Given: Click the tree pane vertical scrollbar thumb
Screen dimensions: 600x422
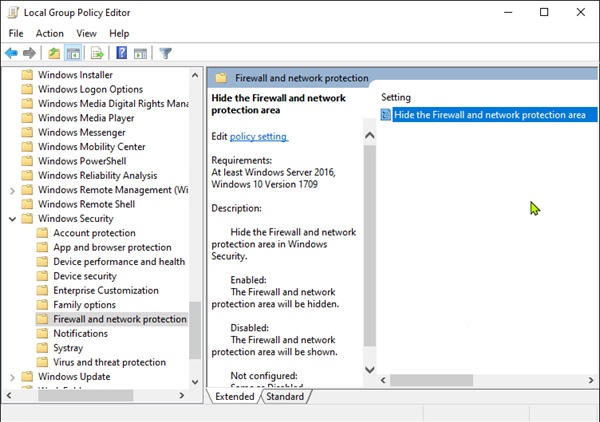Looking at the screenshot, I should point(195,331).
